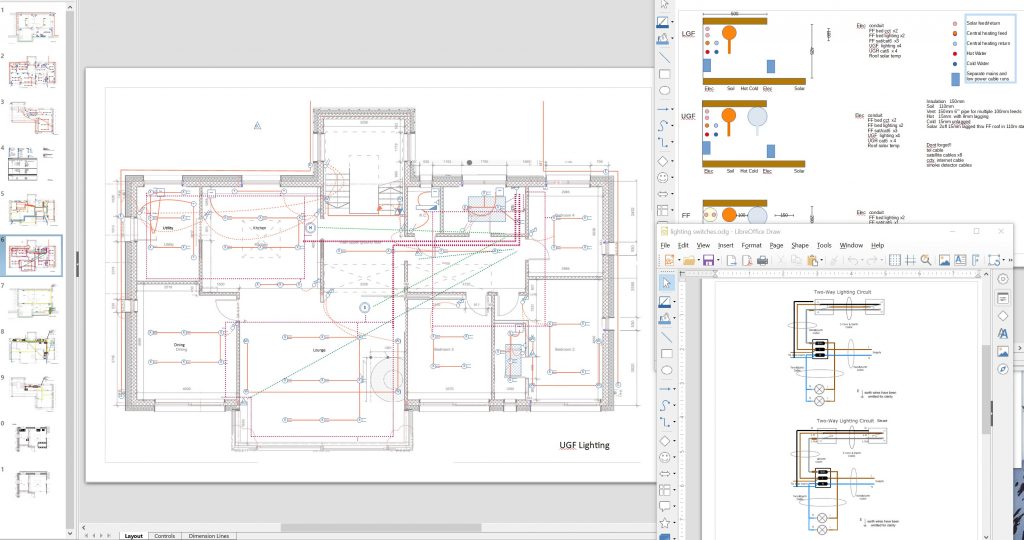
Task: Click the Zoom & Pan magnifier icon
Action: click(926, 260)
